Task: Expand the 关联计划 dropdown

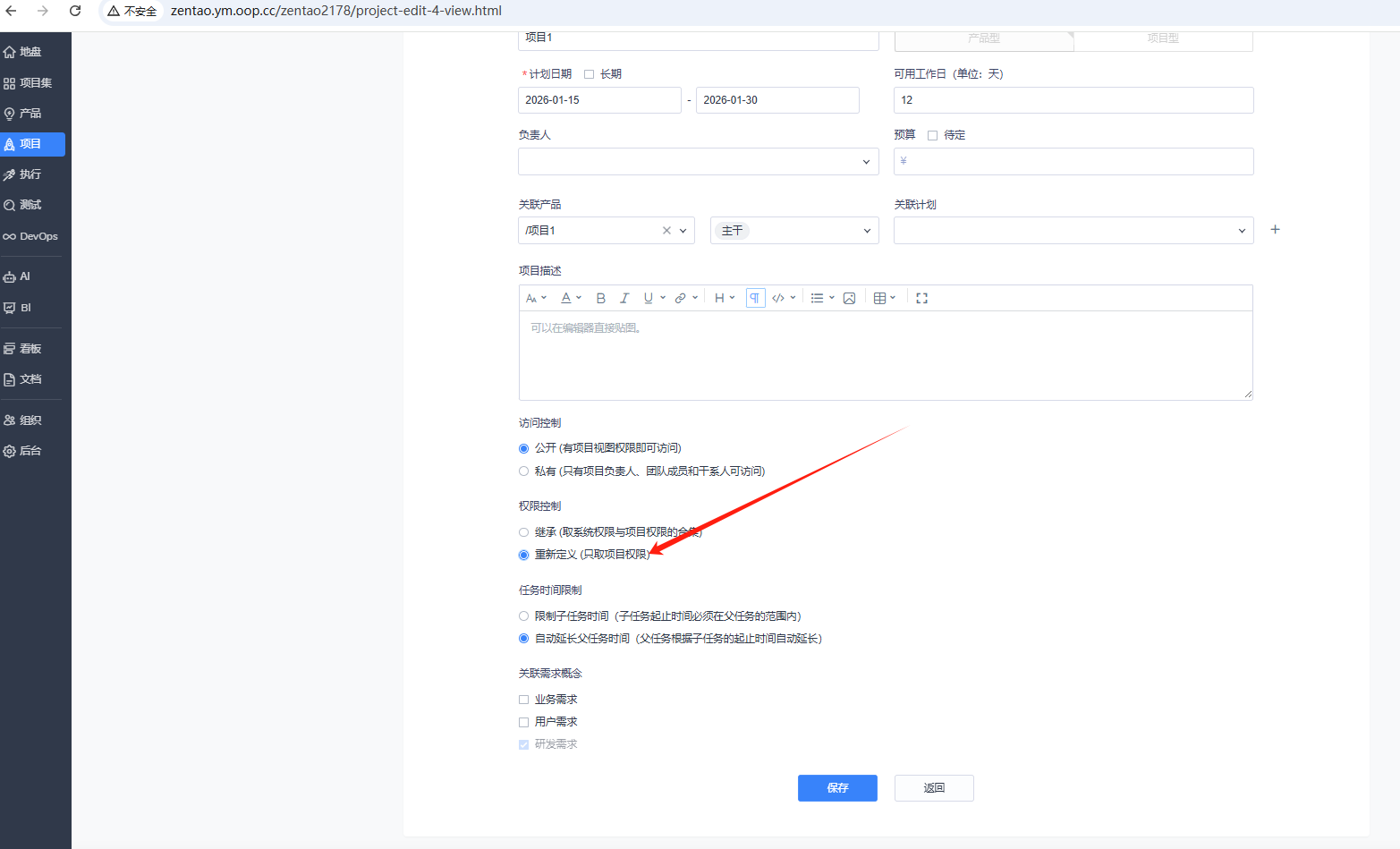Action: coord(1073,231)
